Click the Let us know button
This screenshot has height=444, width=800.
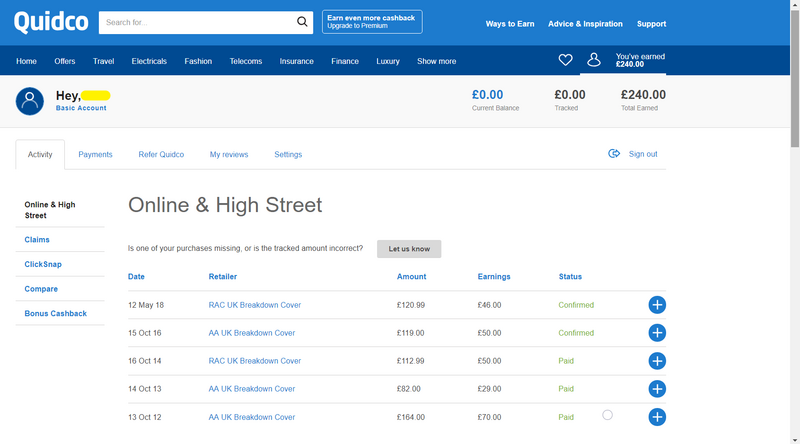(x=409, y=249)
